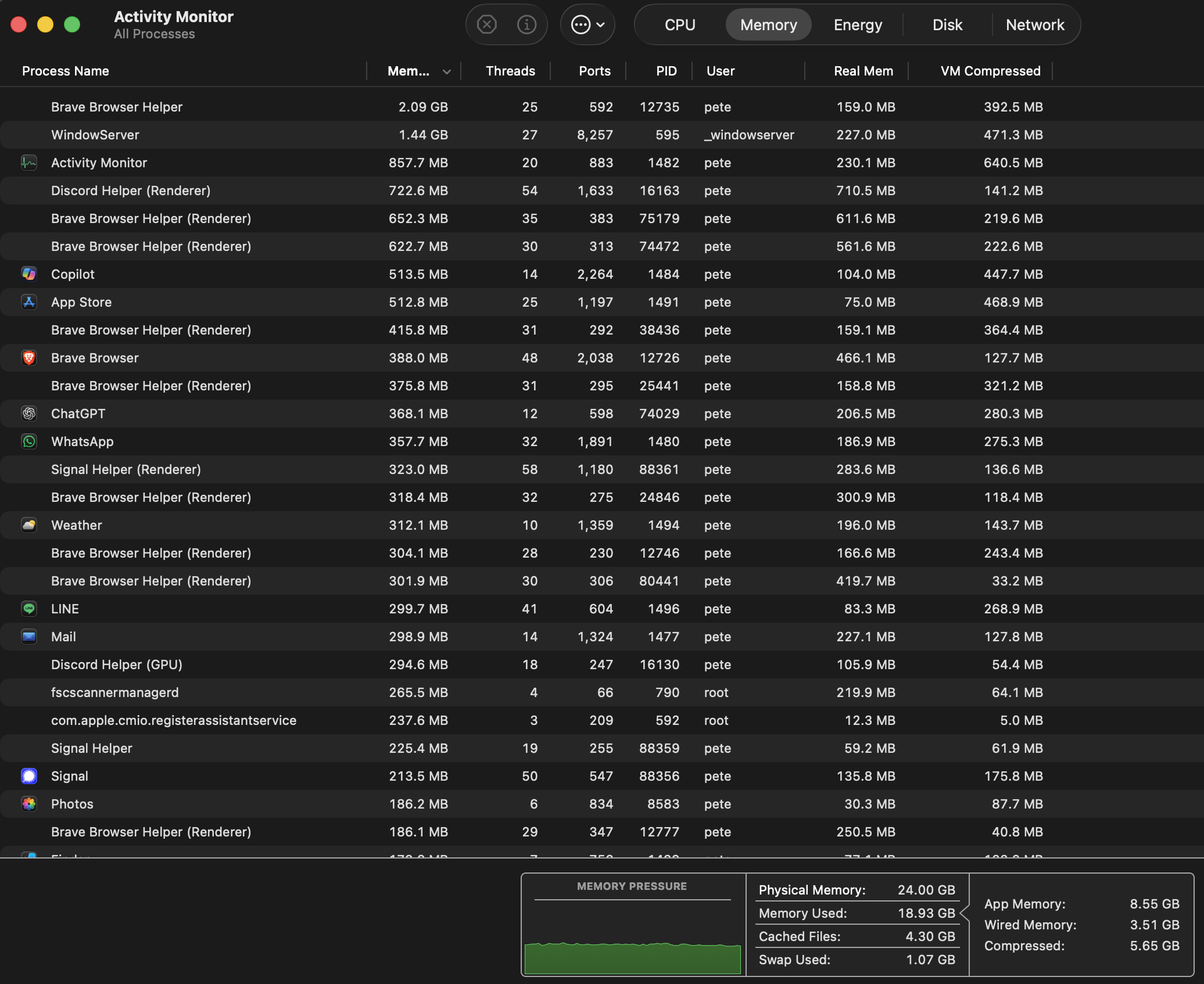Select the Signal Helper (Renderer) row
This screenshot has width=1204, height=984.
(602, 469)
